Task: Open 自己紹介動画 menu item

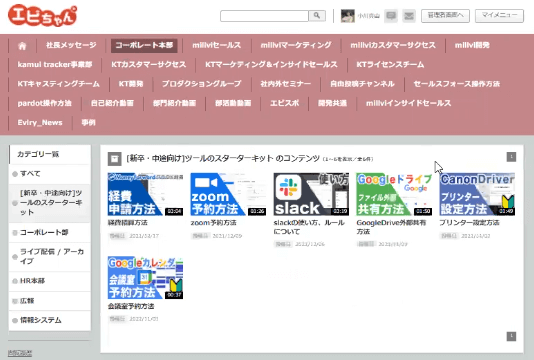Action: click(112, 103)
